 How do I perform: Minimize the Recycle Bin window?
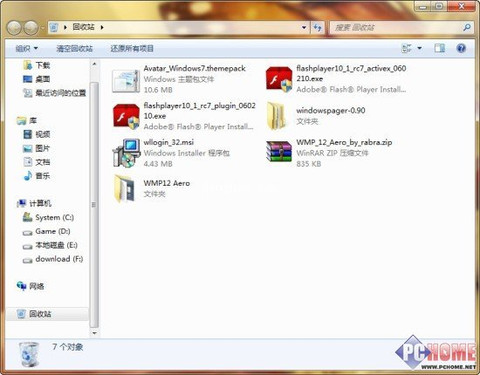pyautogui.click(x=423, y=6)
